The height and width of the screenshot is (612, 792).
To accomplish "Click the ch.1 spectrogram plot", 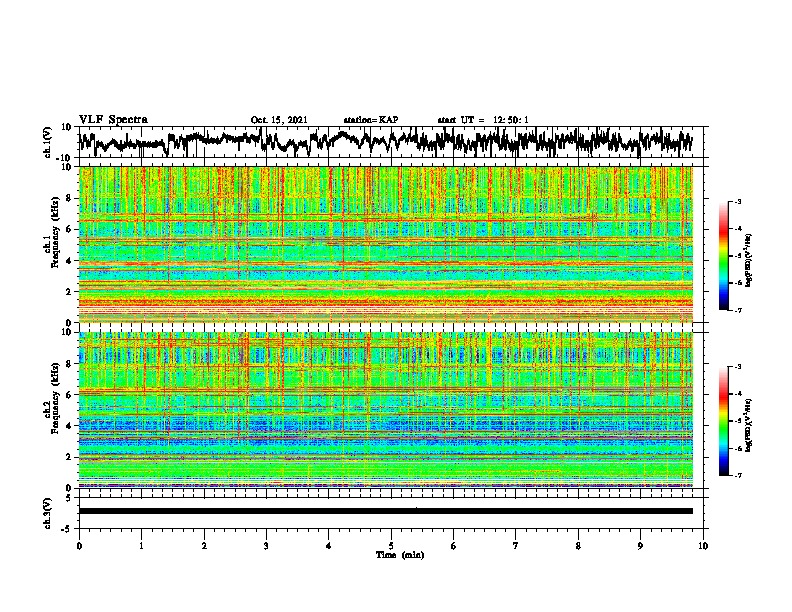I will (385, 244).
